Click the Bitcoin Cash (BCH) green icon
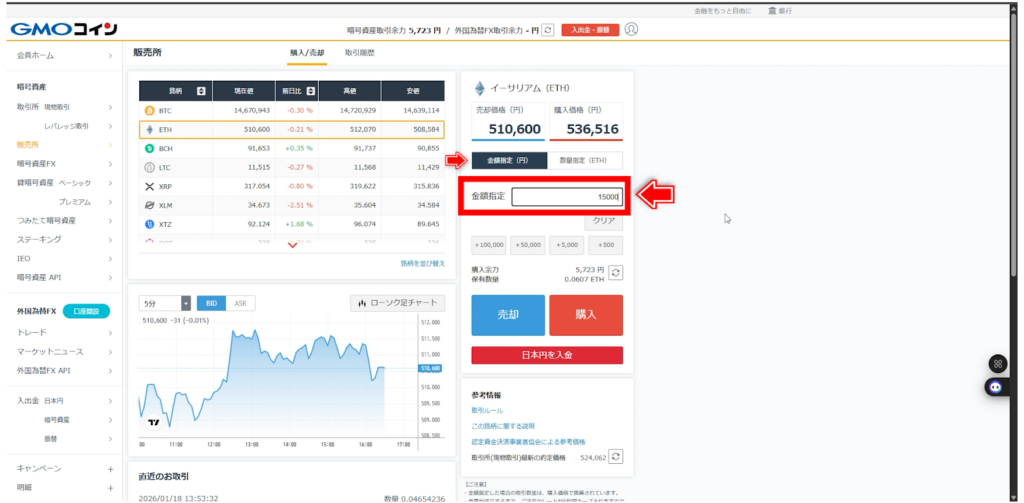The image size is (1024, 503). (x=150, y=148)
